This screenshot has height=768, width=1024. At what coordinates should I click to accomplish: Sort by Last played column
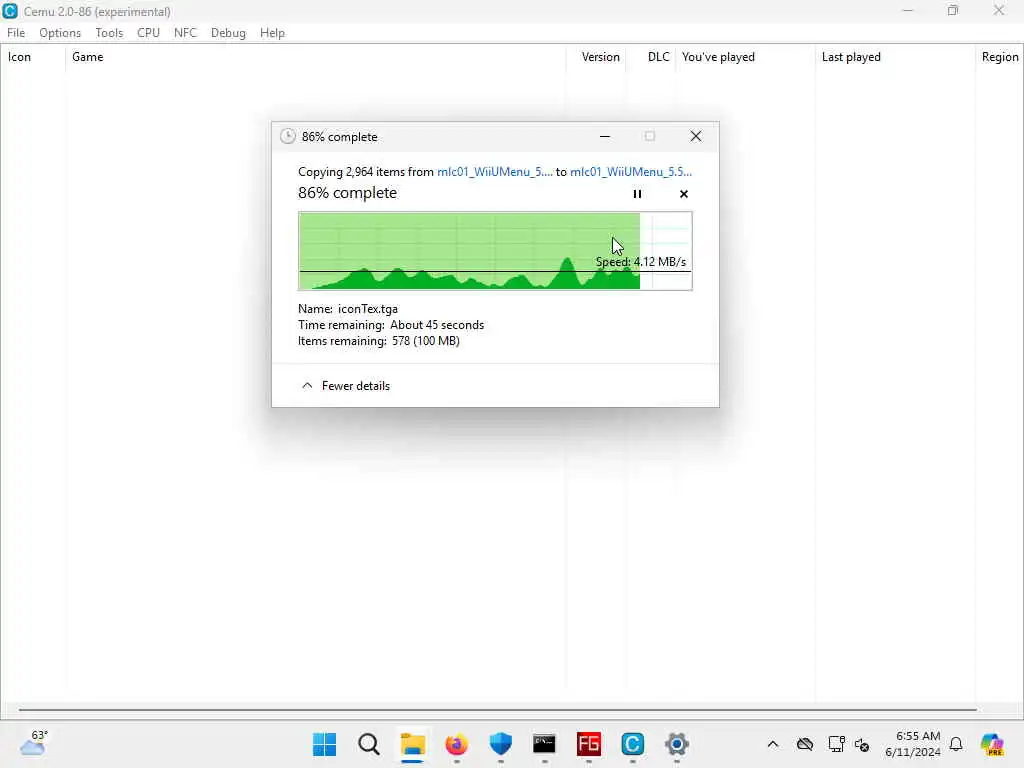[895, 57]
